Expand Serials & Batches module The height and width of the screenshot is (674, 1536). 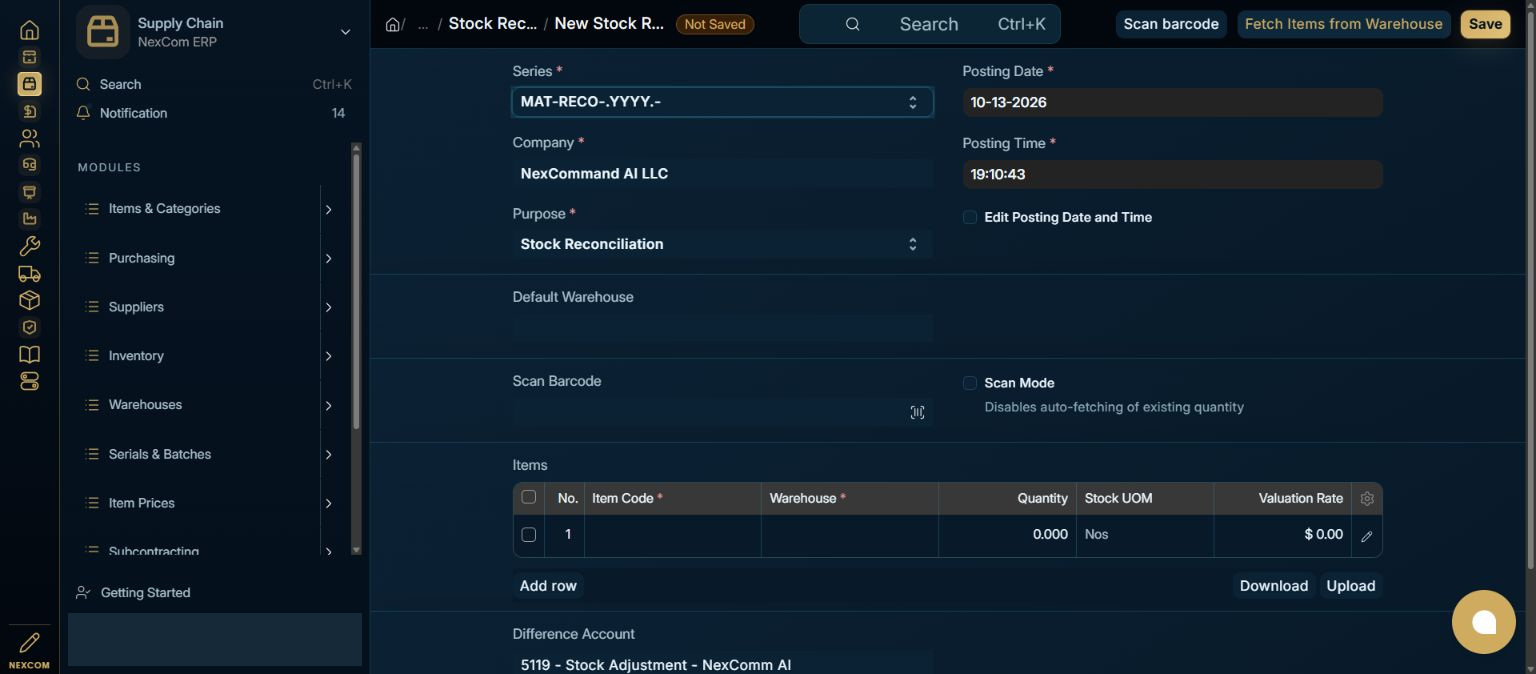coord(328,454)
